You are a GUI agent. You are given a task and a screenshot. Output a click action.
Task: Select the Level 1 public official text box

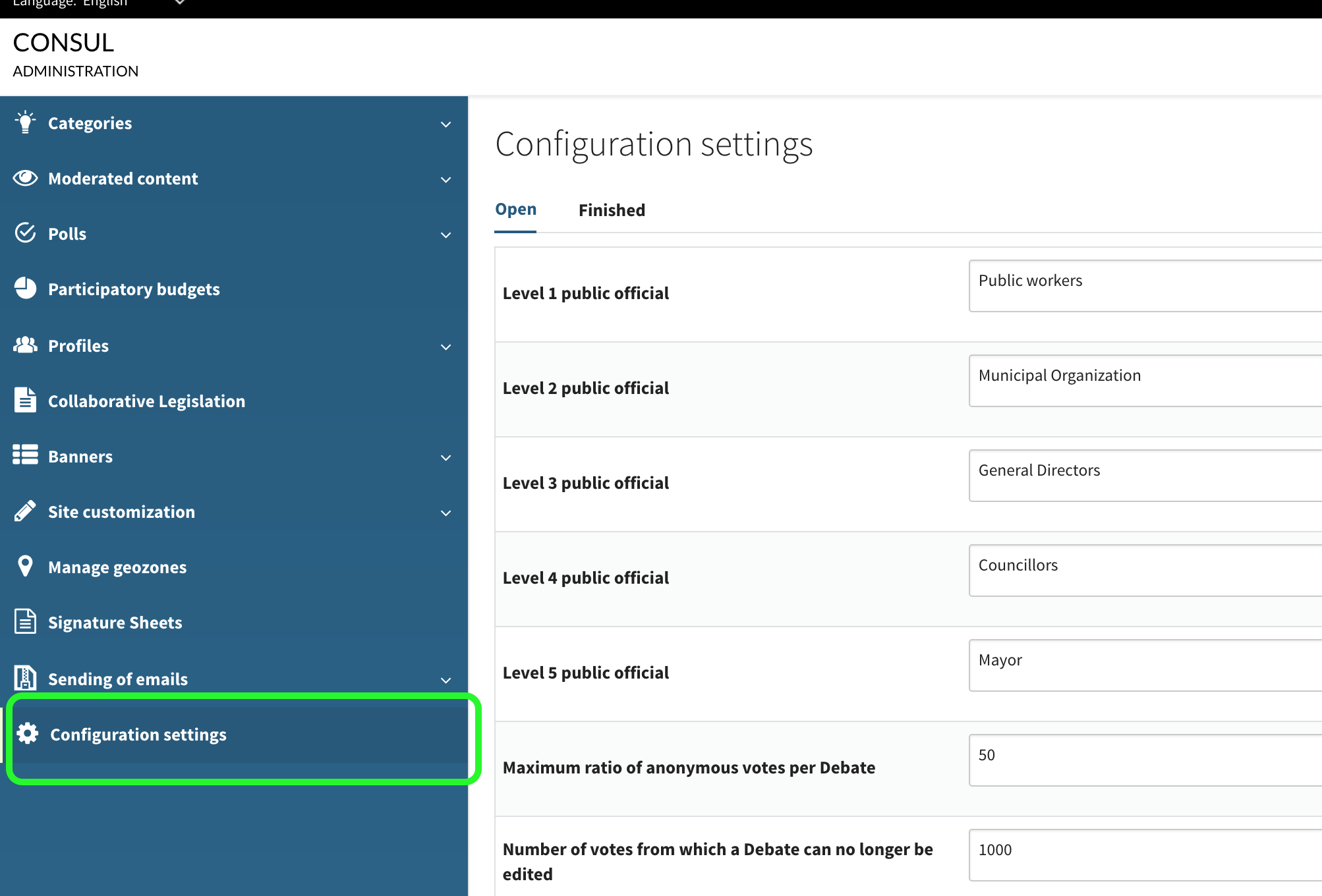click(x=1143, y=285)
